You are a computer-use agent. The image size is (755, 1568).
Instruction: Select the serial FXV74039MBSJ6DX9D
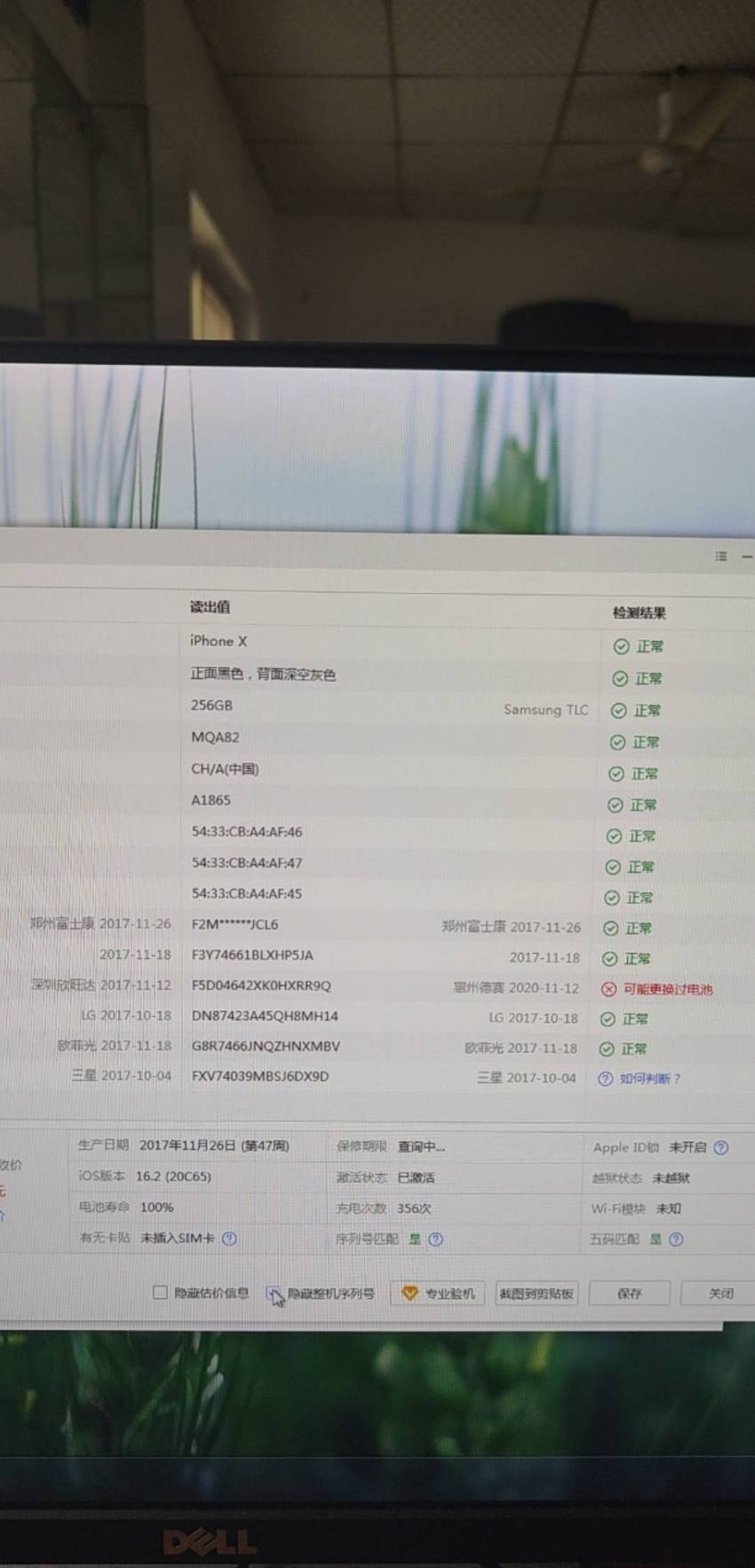click(x=260, y=1076)
